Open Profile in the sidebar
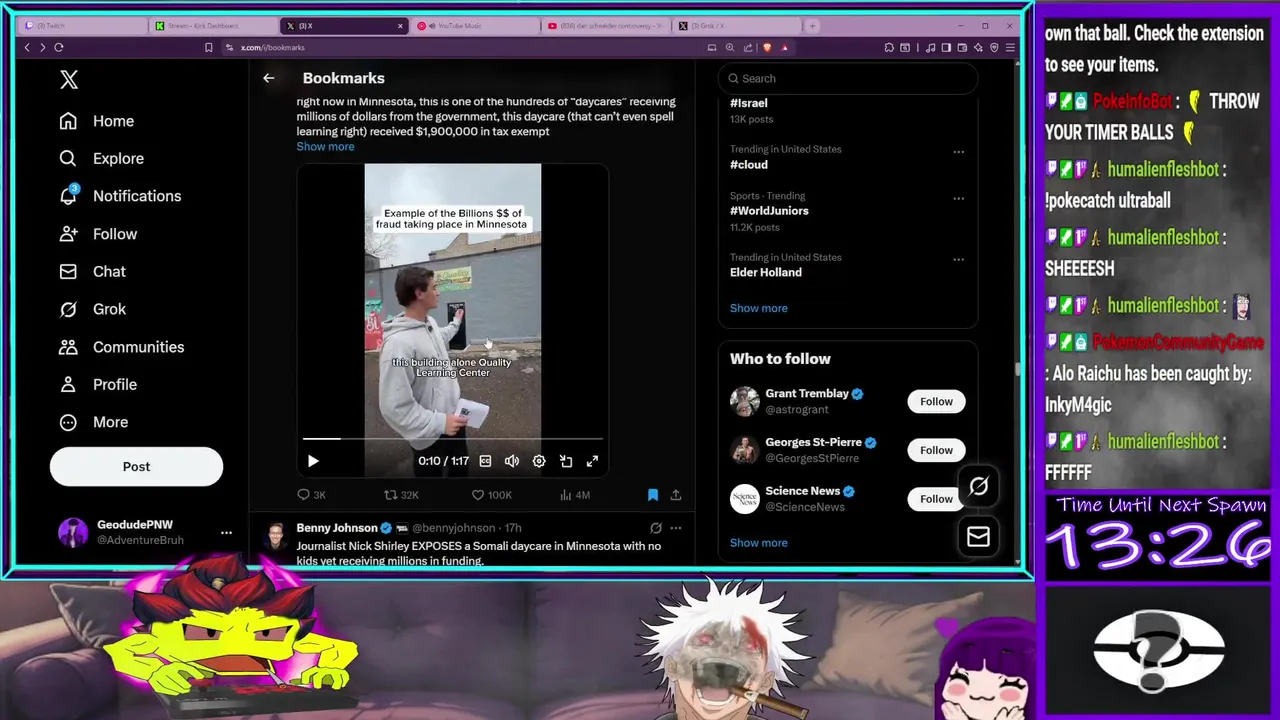The height and width of the screenshot is (720, 1280). (98, 384)
